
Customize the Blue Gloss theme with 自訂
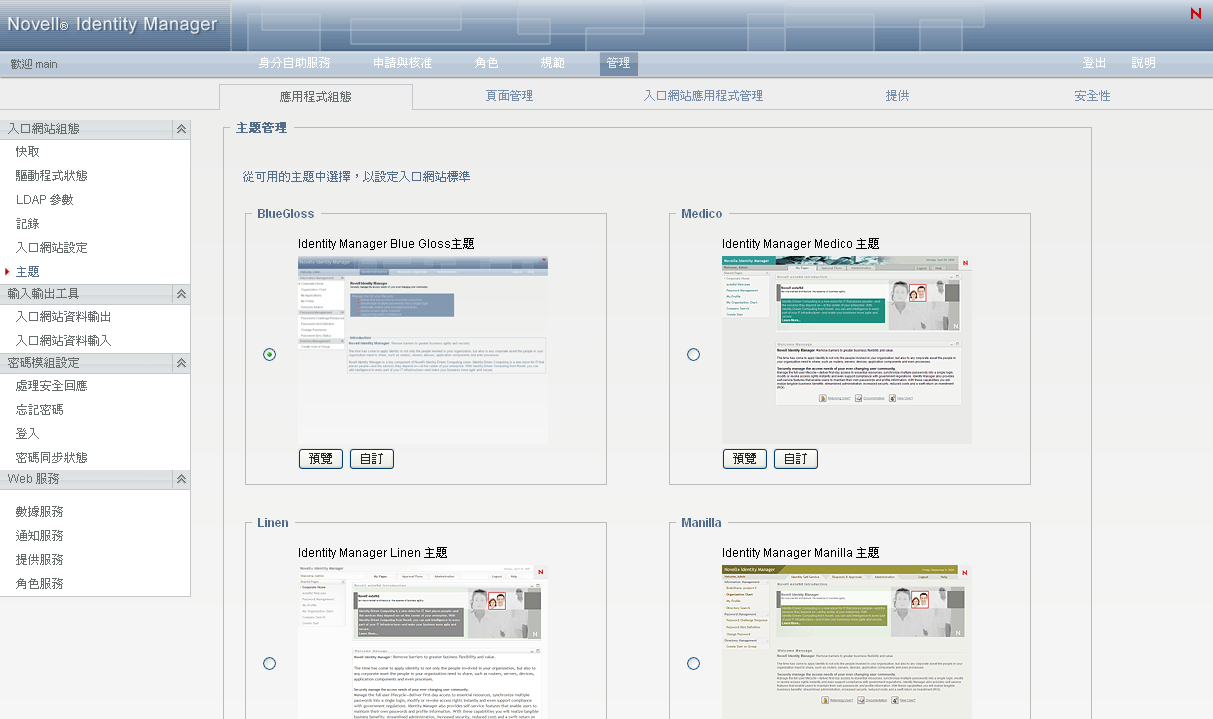pos(372,459)
